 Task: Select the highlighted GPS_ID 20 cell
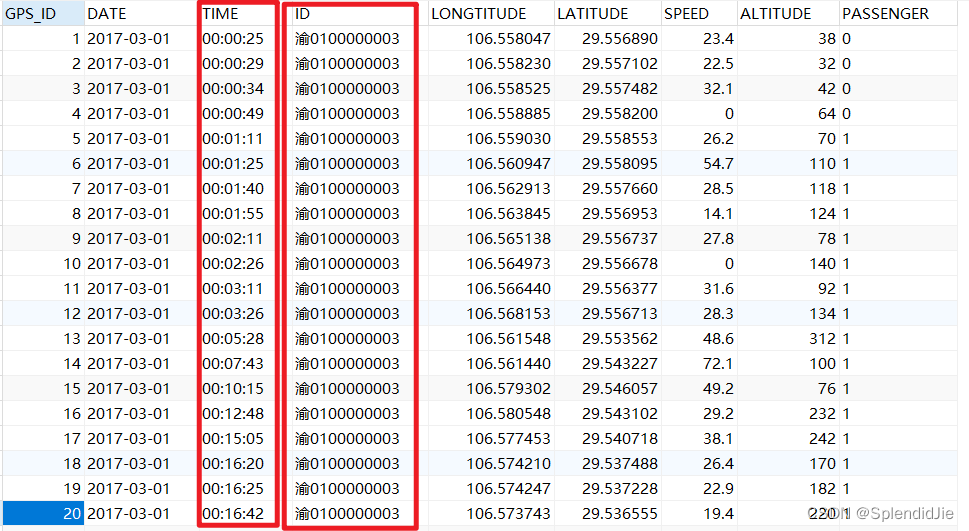(43, 514)
